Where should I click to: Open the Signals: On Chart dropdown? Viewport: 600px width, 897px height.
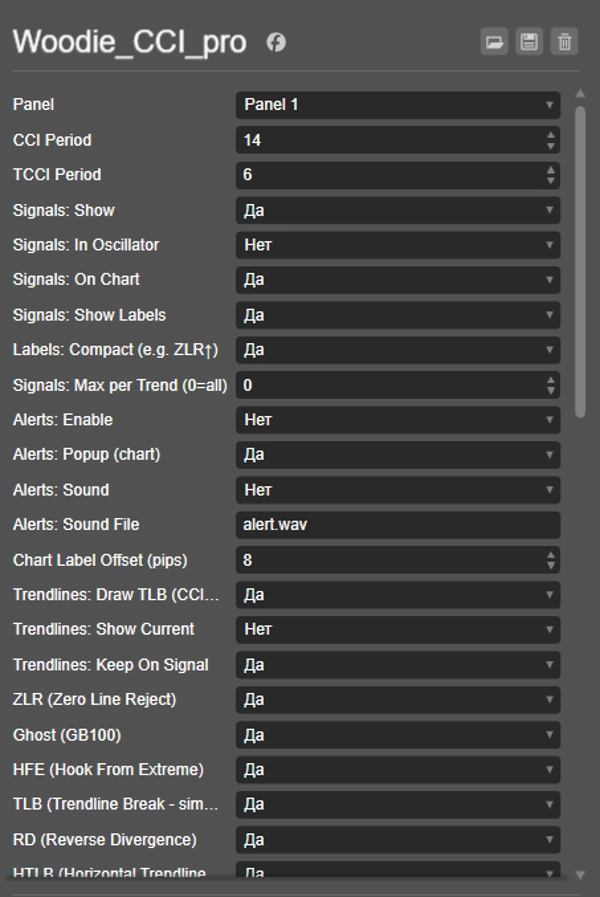(x=397, y=279)
